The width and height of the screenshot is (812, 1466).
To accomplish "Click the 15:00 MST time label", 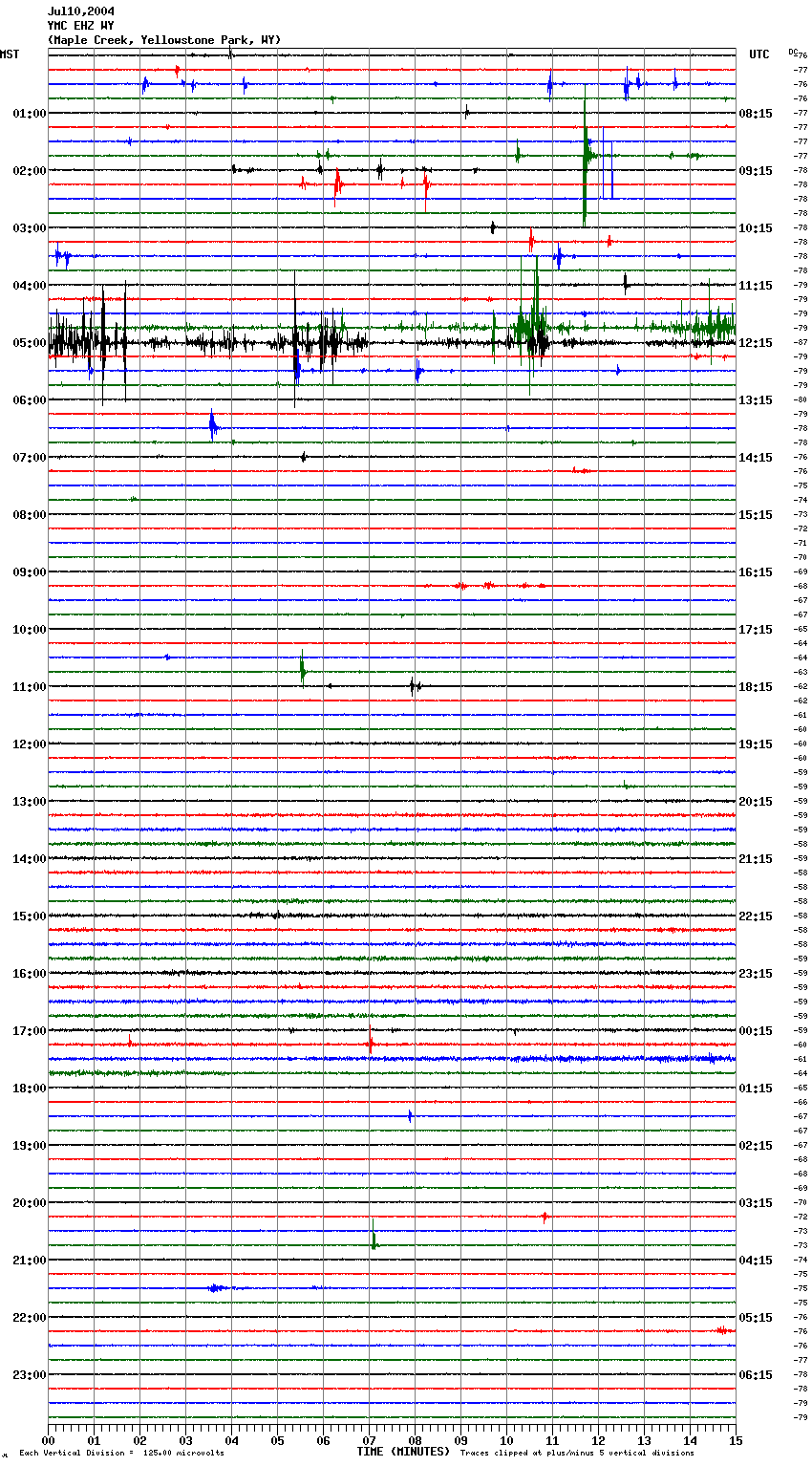I will pyautogui.click(x=30, y=916).
